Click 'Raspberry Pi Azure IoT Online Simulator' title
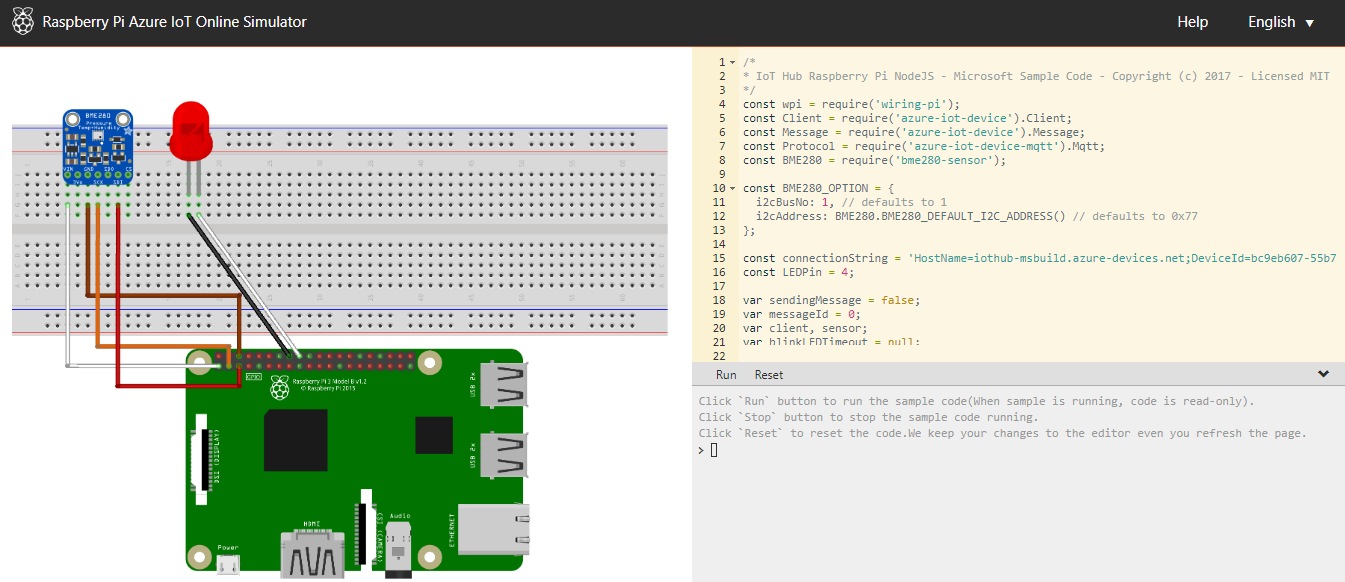This screenshot has height=582, width=1345. click(174, 22)
